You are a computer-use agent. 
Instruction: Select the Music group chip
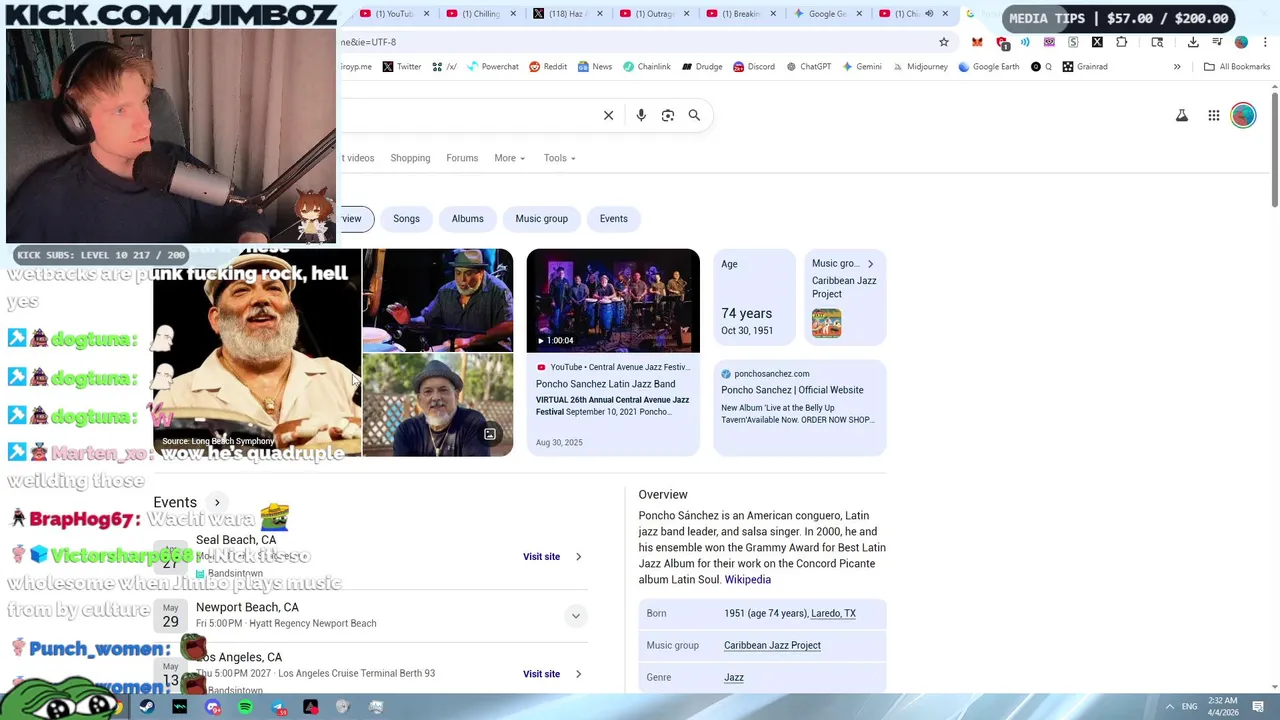(x=541, y=219)
